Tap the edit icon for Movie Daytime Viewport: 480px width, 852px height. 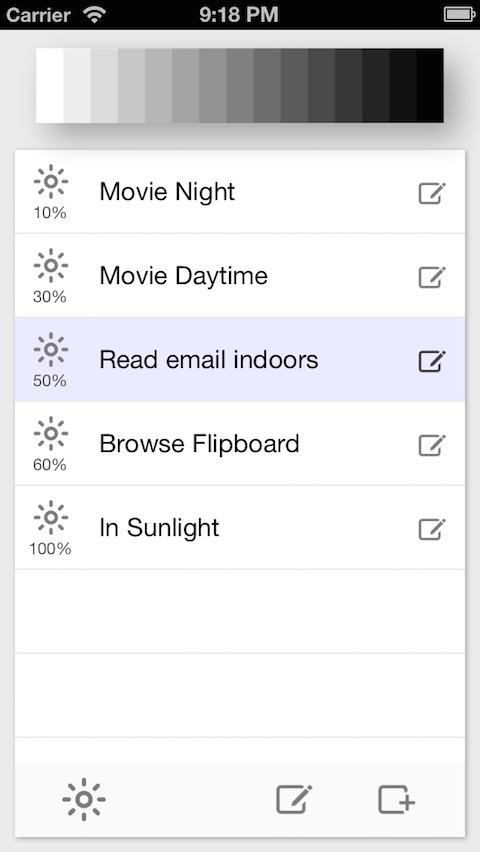tap(432, 277)
